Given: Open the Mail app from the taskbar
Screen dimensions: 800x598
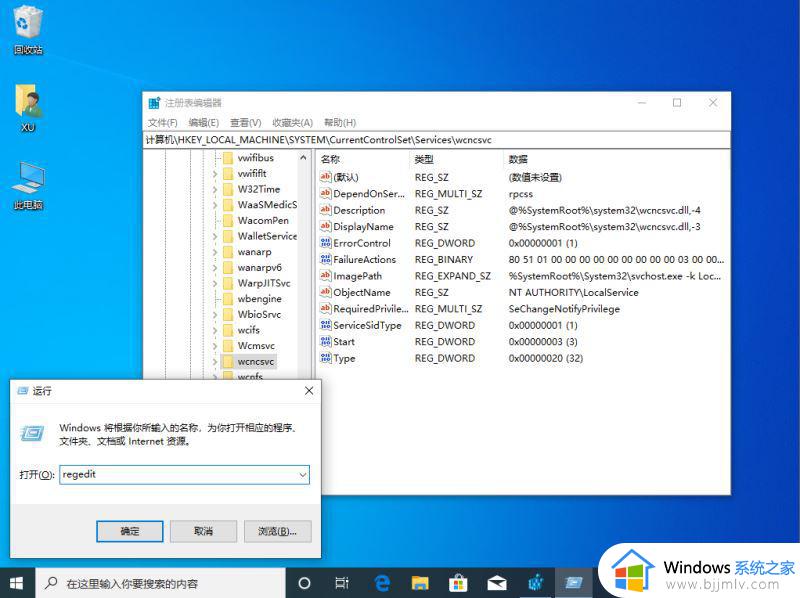Looking at the screenshot, I should click(496, 583).
